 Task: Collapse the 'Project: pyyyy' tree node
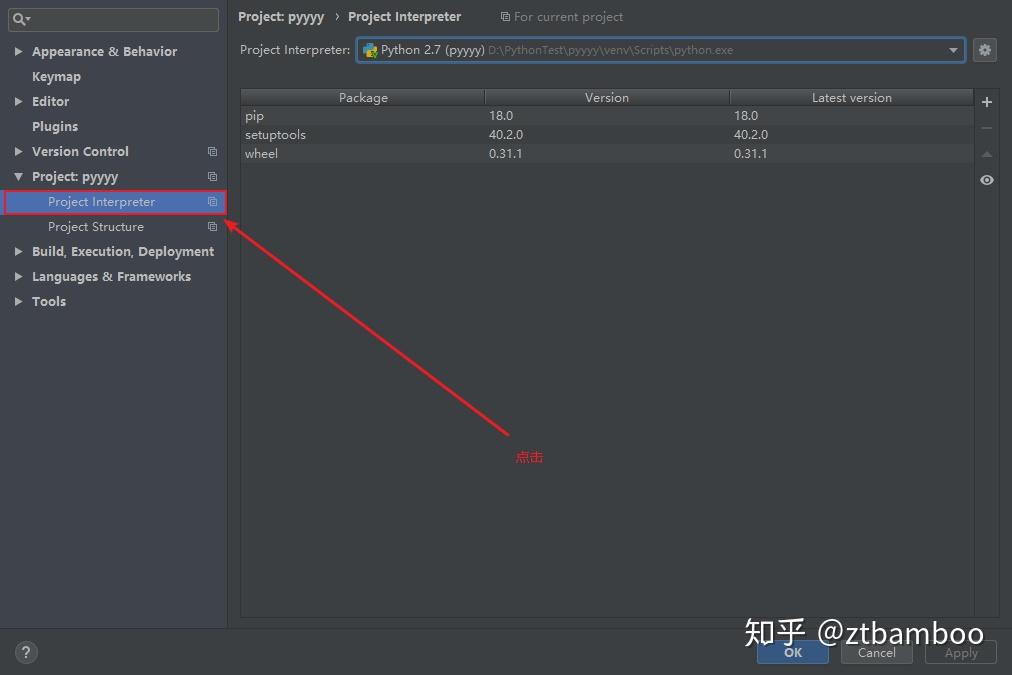[x=18, y=176]
